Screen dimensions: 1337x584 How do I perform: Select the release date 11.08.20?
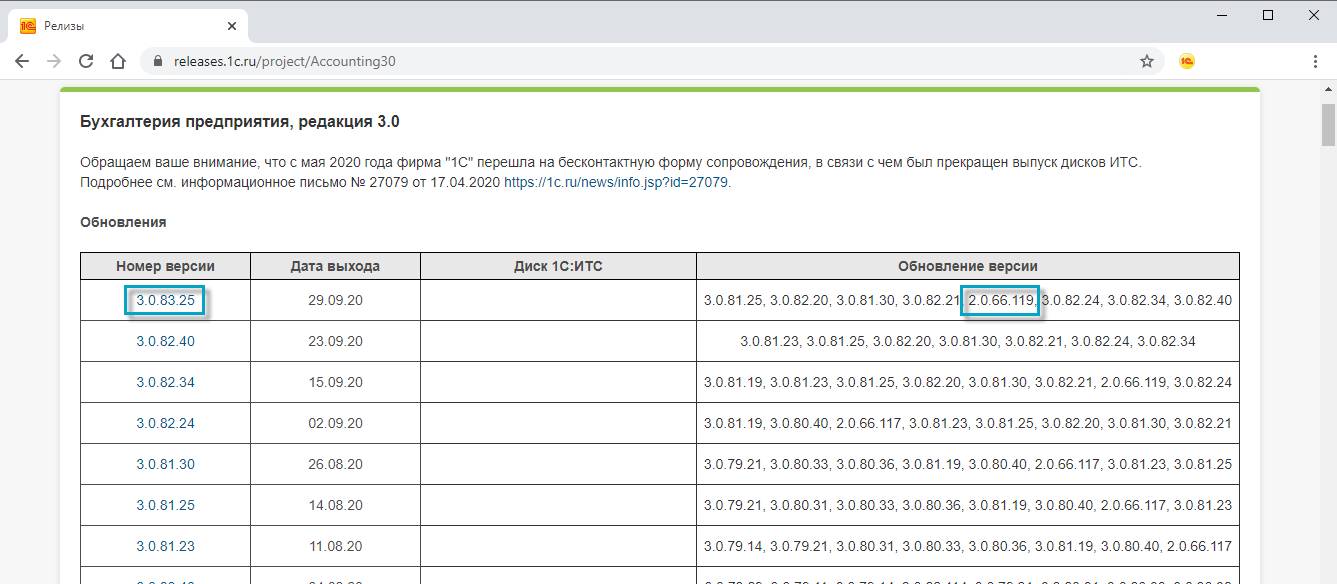pos(335,546)
